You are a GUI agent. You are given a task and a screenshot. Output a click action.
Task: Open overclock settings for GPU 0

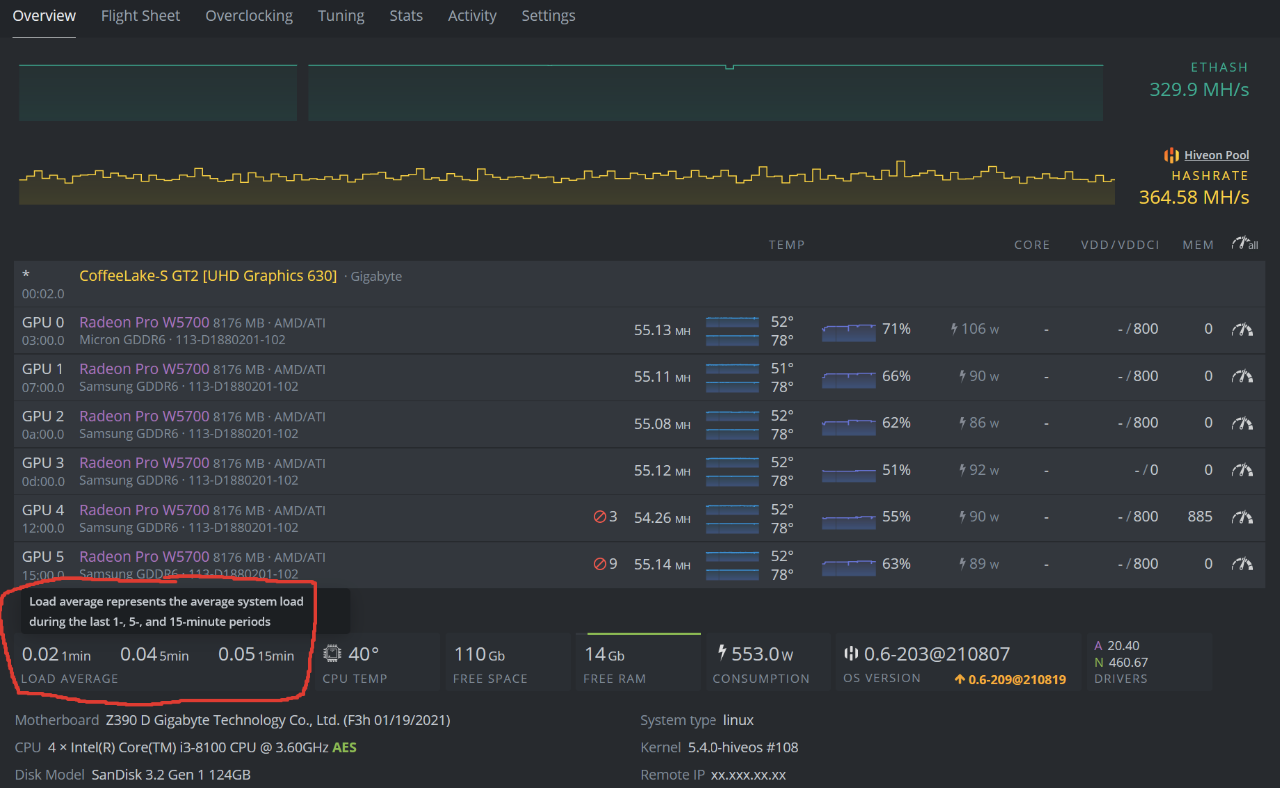tap(1242, 329)
